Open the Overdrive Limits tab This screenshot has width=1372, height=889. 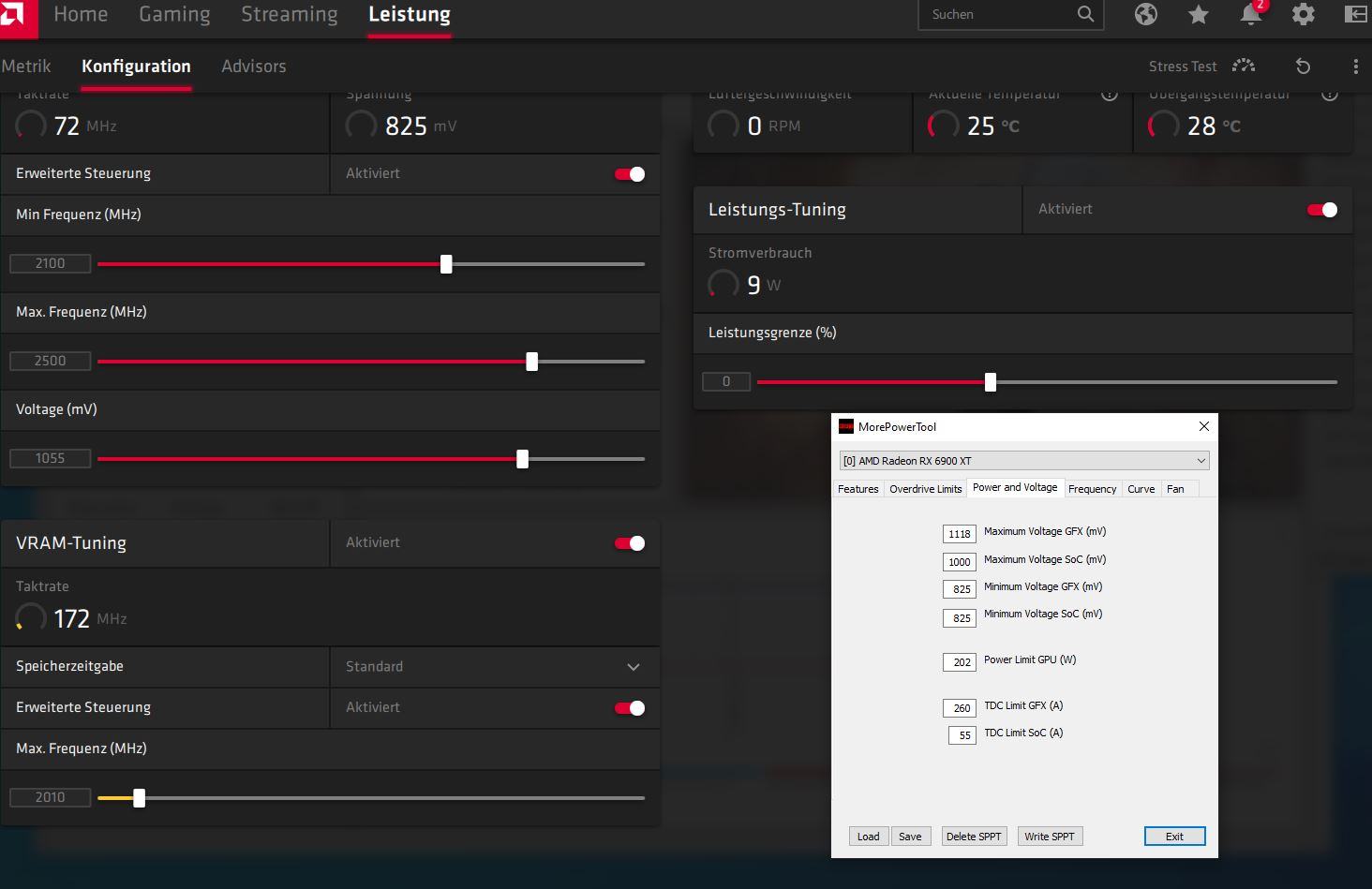click(926, 489)
